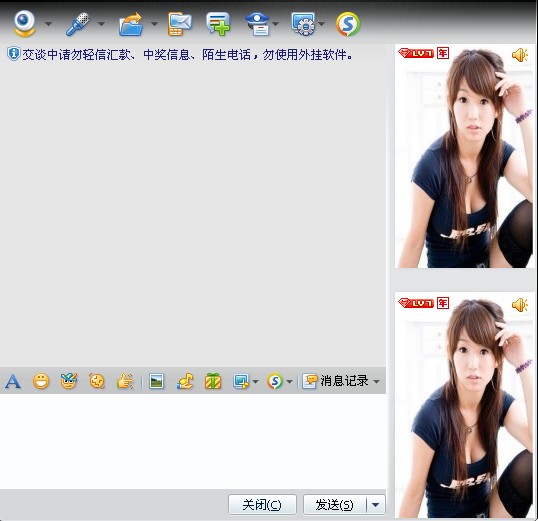Image resolution: width=538 pixels, height=521 pixels.
Task: Open report/police cap icon
Action: pyautogui.click(x=258, y=24)
